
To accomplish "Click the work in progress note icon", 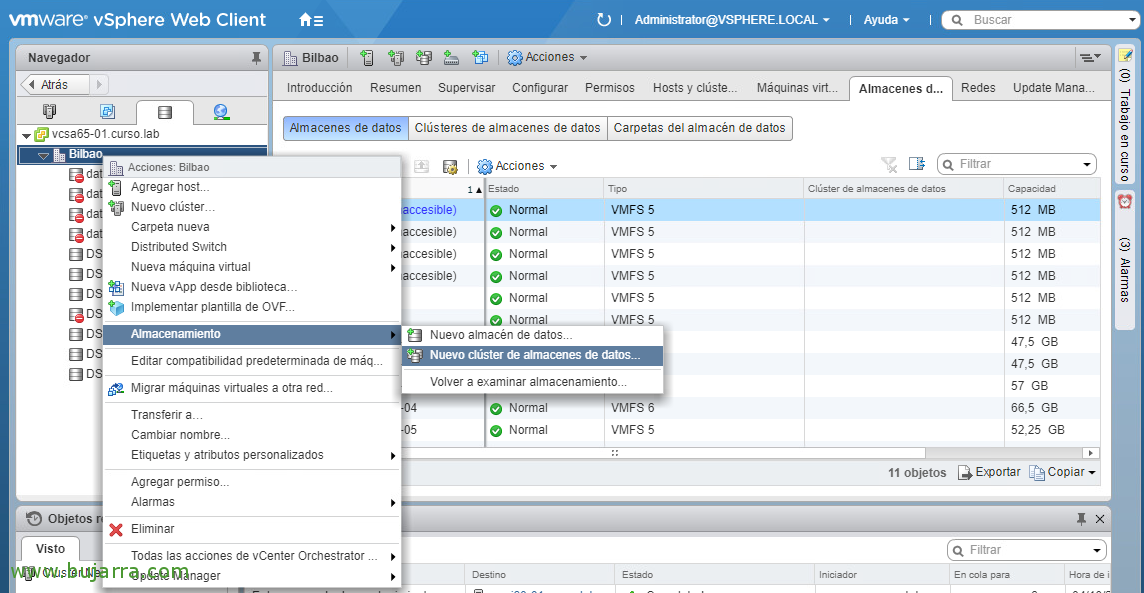I will [1125, 55].
